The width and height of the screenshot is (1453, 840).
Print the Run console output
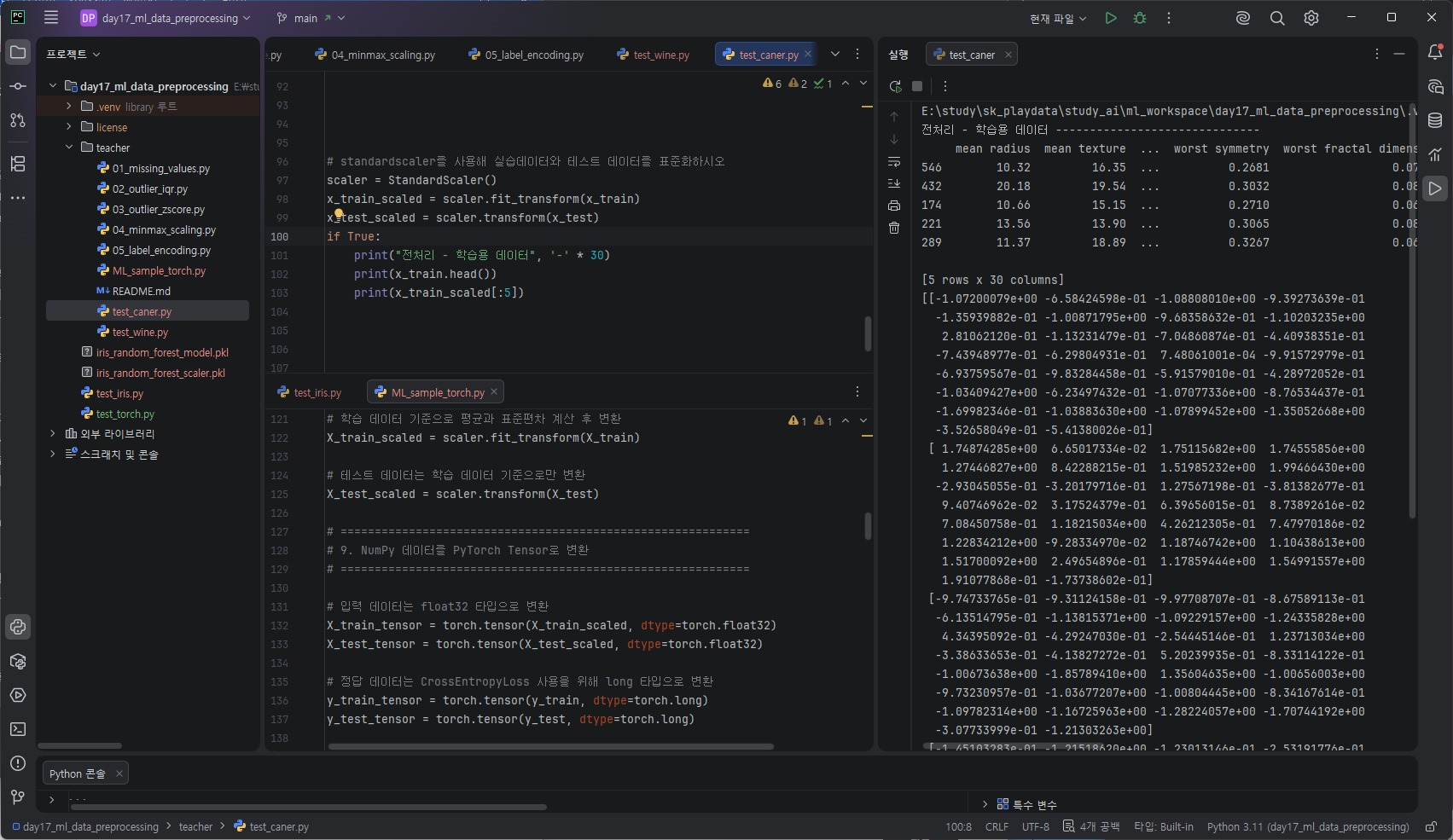[894, 206]
